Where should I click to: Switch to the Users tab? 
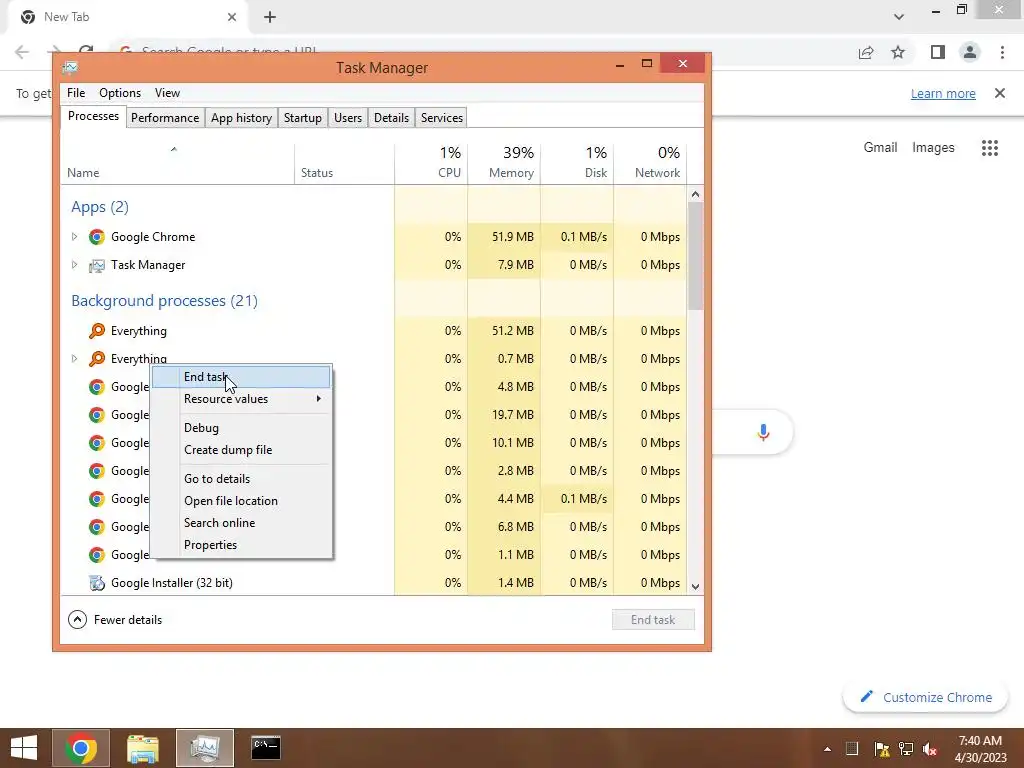(x=348, y=118)
